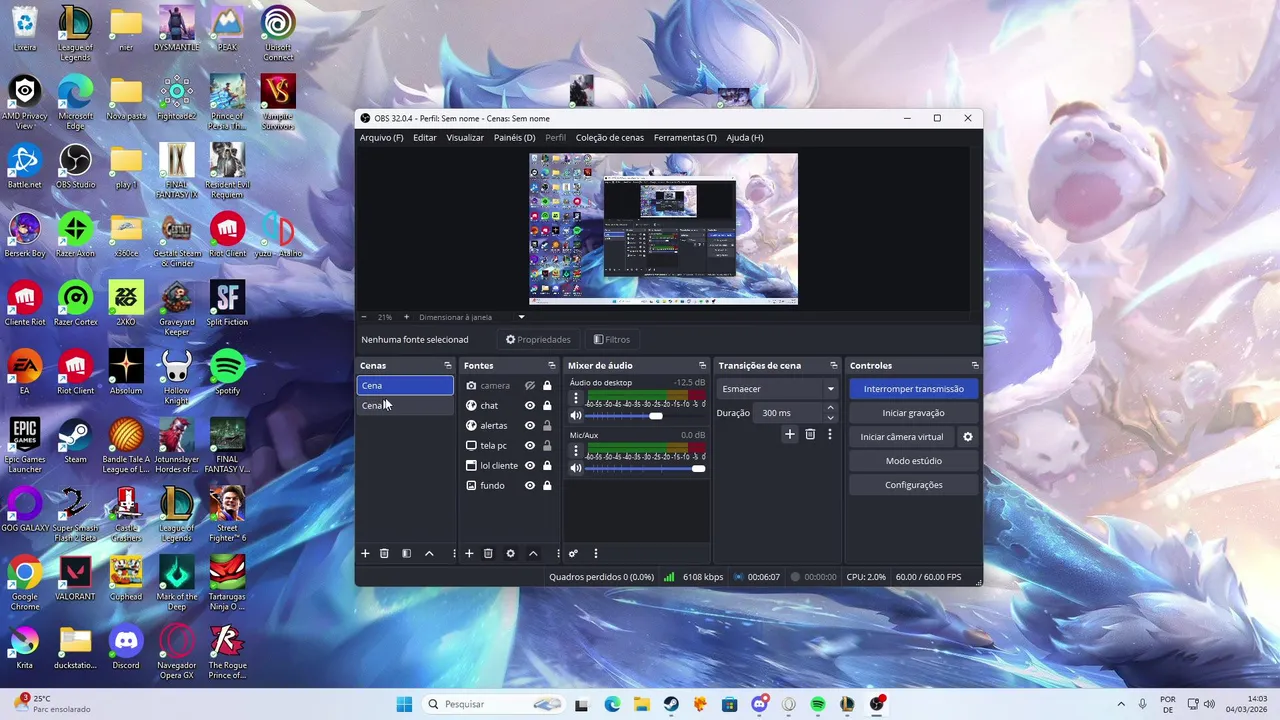Screen dimensions: 1280x720
Task: Click Iniciar gravação button
Action: [x=914, y=413]
